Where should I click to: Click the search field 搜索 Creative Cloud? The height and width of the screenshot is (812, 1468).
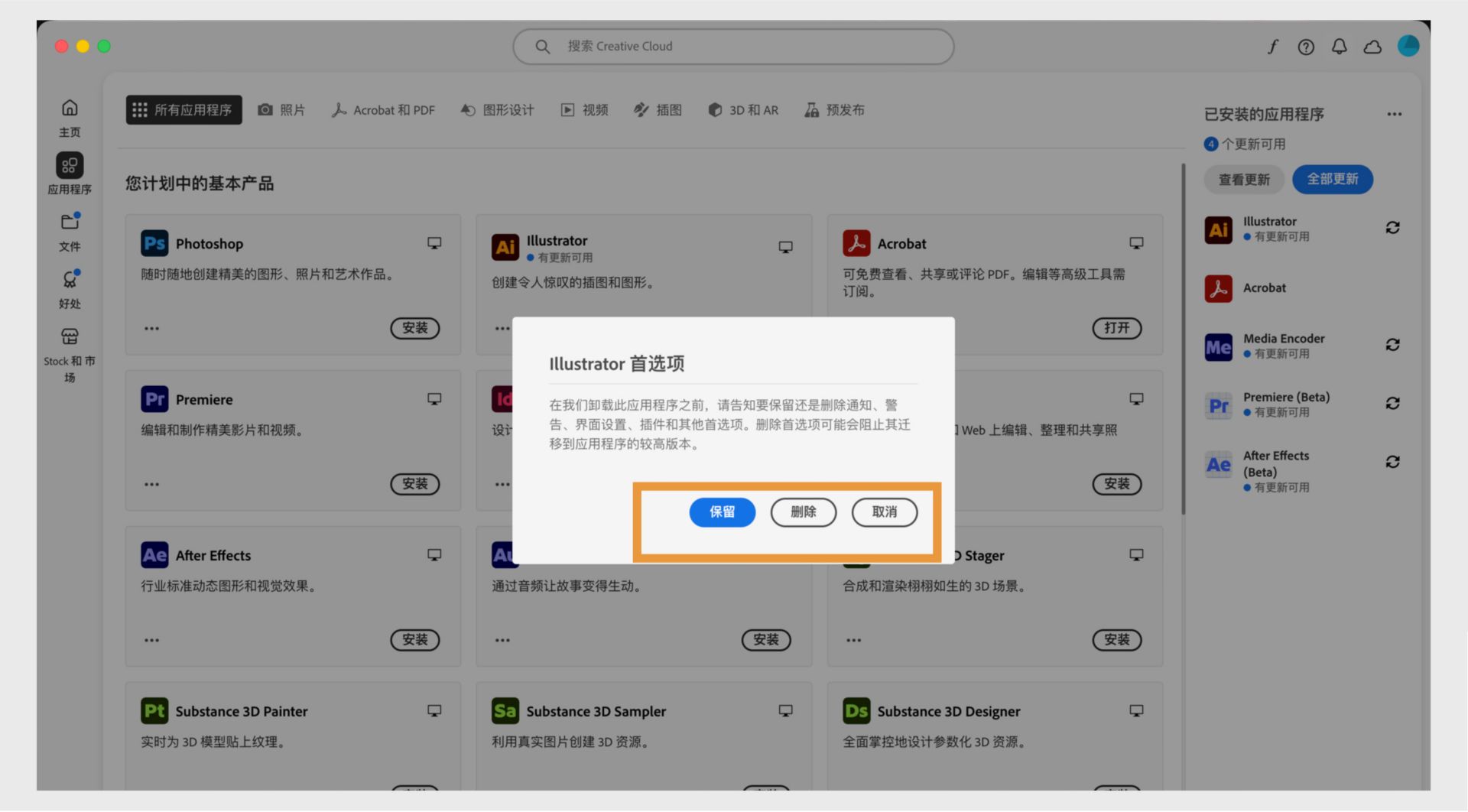pyautogui.click(x=733, y=47)
